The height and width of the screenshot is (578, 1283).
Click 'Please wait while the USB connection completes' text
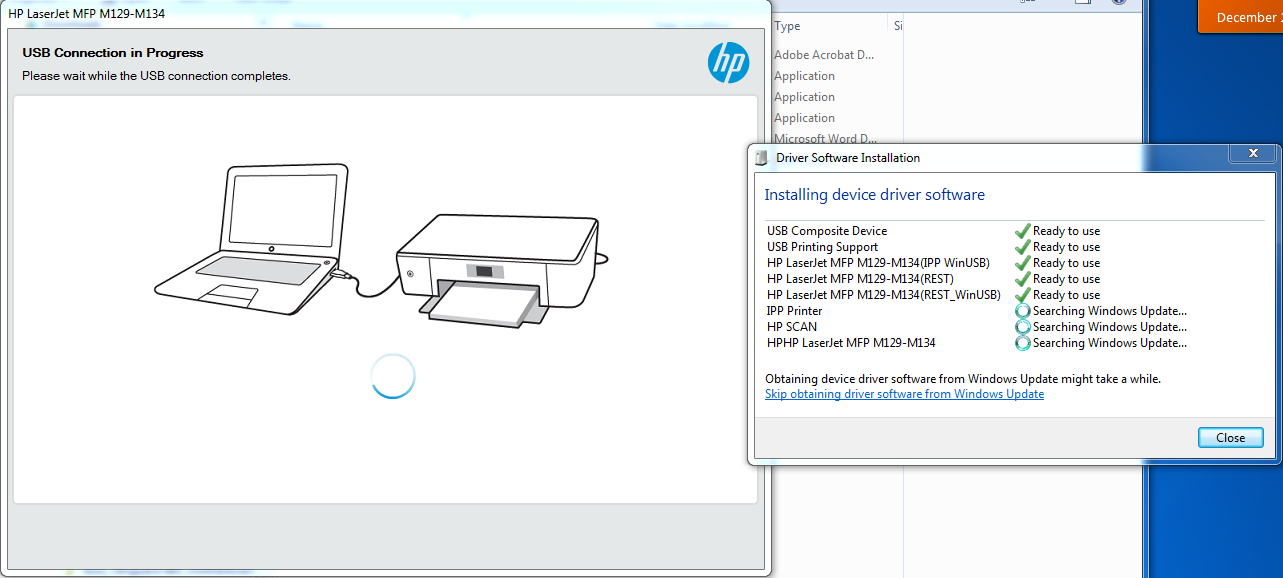click(x=156, y=76)
